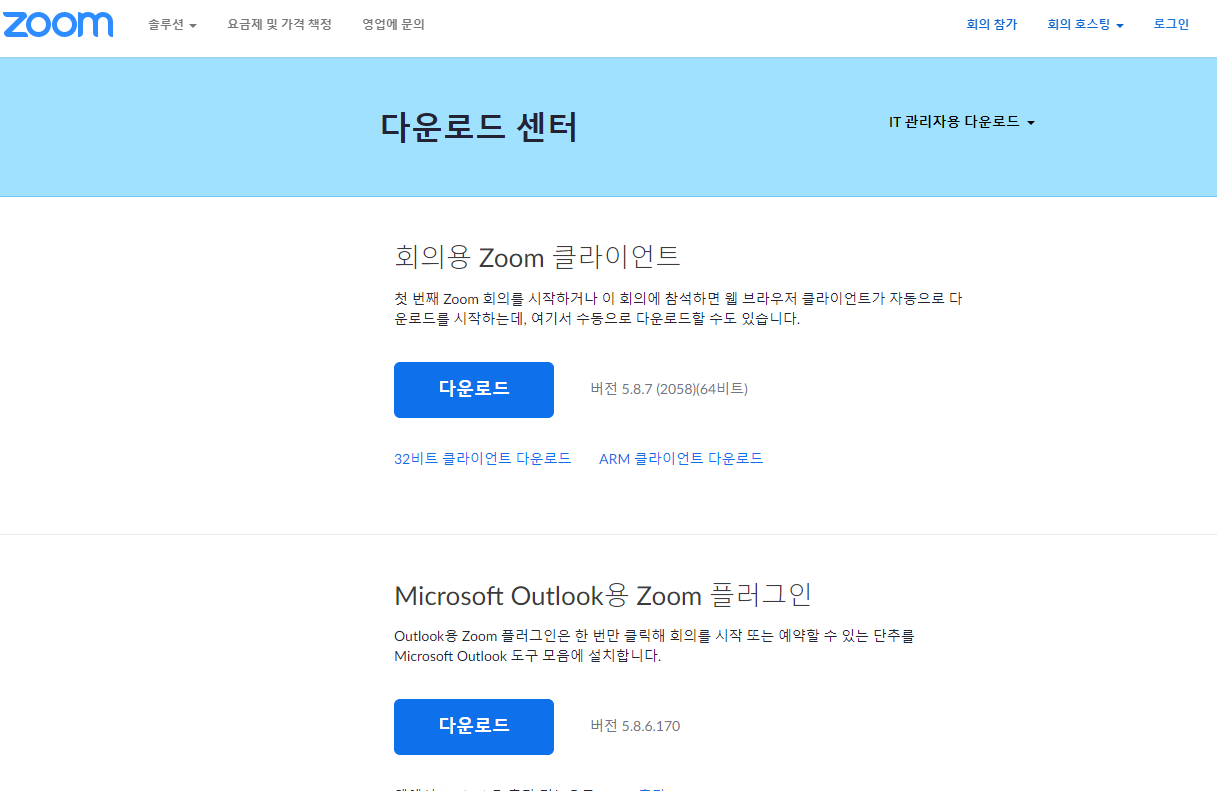Click the paragraph starting 첫 번째 Zoom 회의를
This screenshot has width=1217, height=791.
tap(678, 309)
